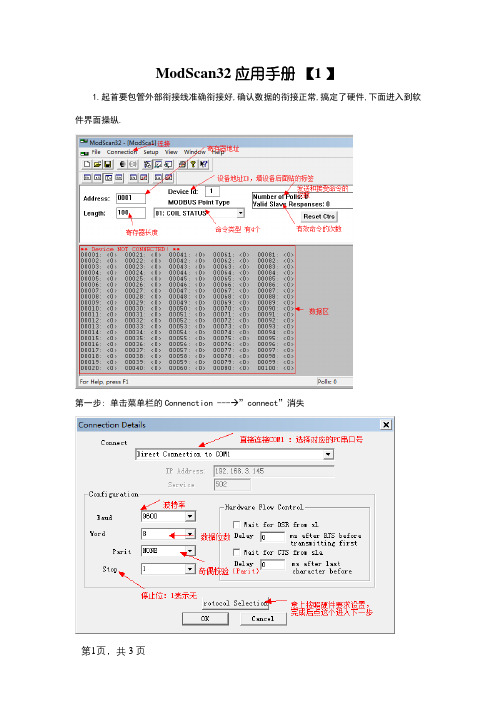Expand the Baud rate 9600 dropdown
This screenshot has width=496, height=702.
pos(190,517)
